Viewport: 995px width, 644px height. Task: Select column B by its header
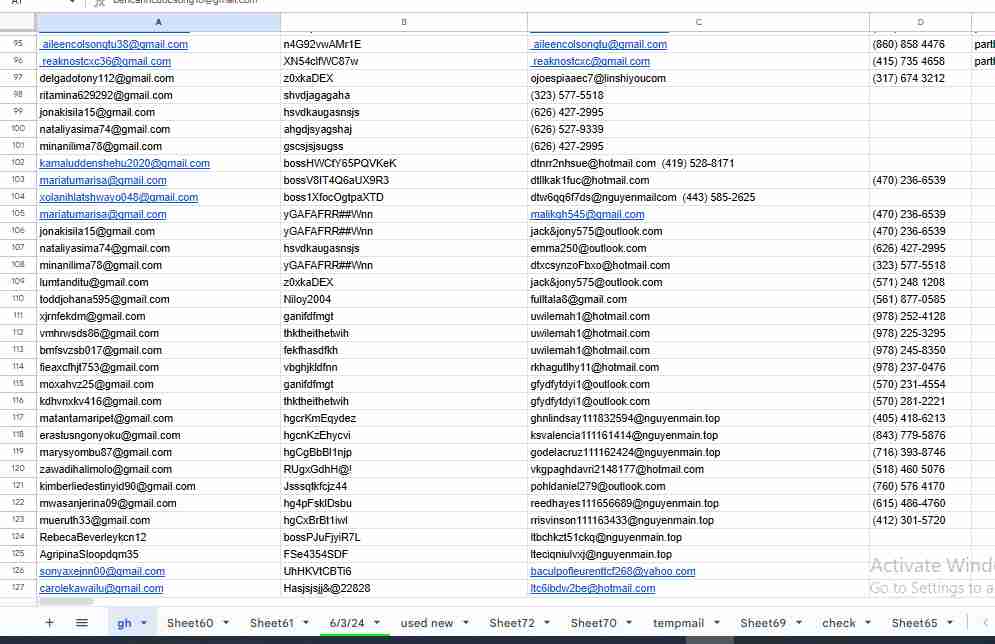point(404,22)
